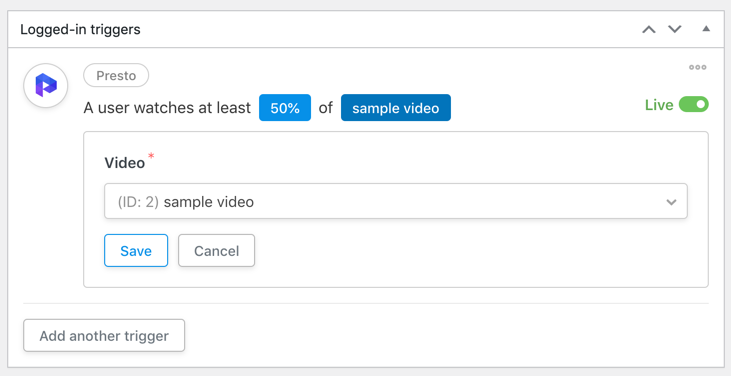The width and height of the screenshot is (731, 376).
Task: Click the (ID: 2) text in dropdown
Action: coord(138,202)
